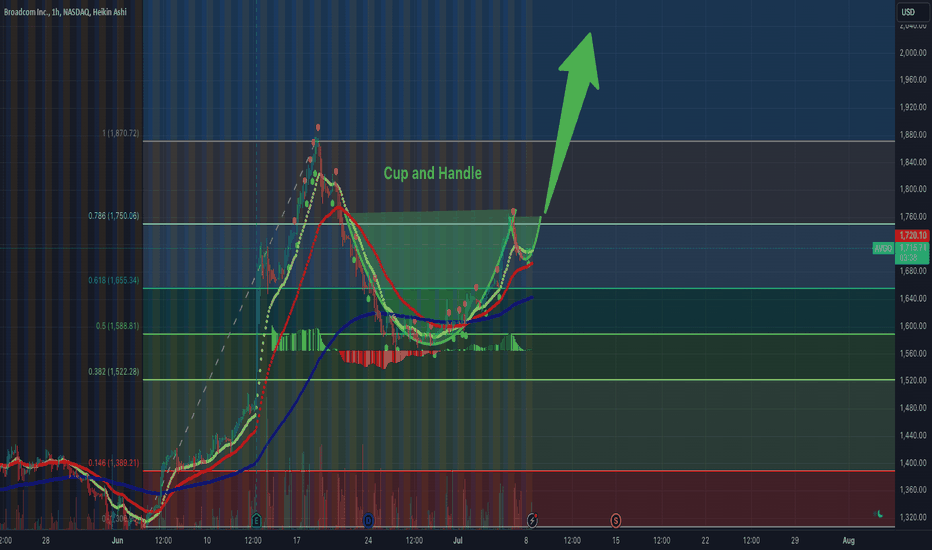Image resolution: width=932 pixels, height=550 pixels.
Task: Click the 1,800.00 price axis label
Action: click(913, 189)
